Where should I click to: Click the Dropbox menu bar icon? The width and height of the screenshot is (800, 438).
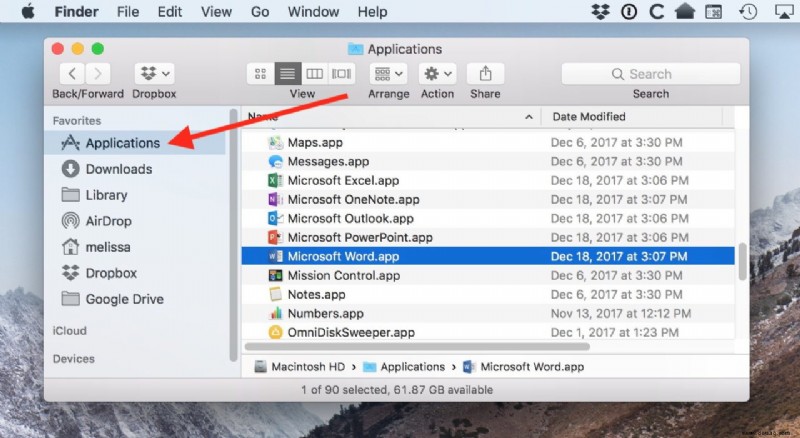(x=601, y=11)
